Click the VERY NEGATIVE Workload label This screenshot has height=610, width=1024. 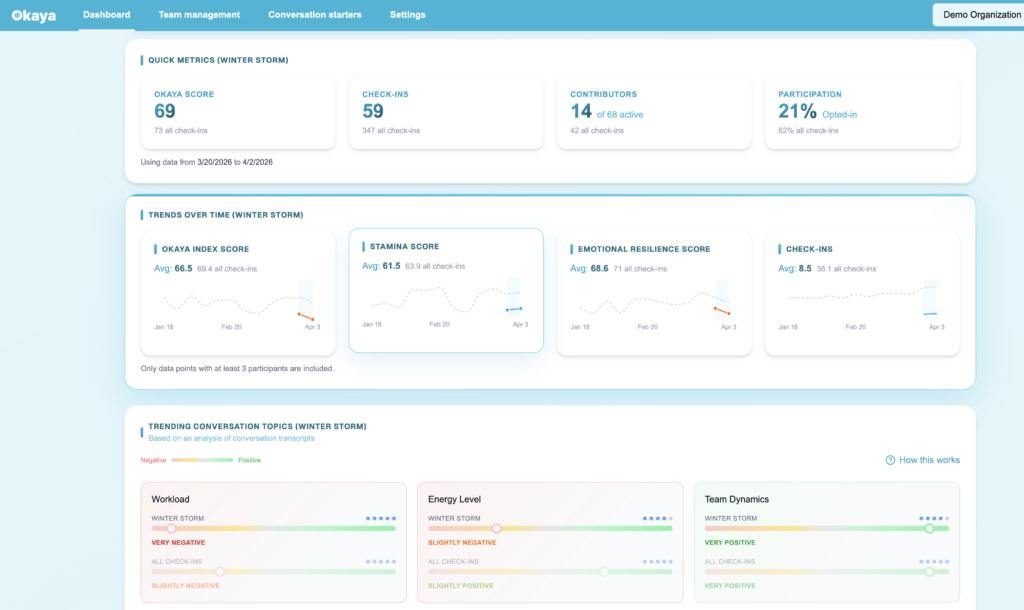pyautogui.click(x=178, y=543)
